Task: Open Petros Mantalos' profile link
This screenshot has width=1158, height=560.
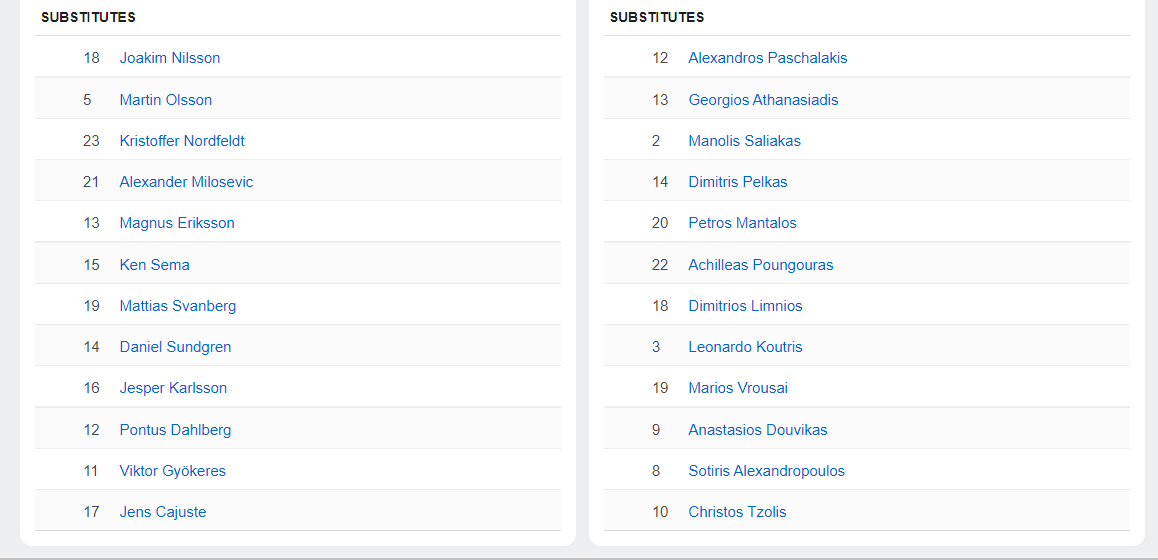Action: coord(742,223)
